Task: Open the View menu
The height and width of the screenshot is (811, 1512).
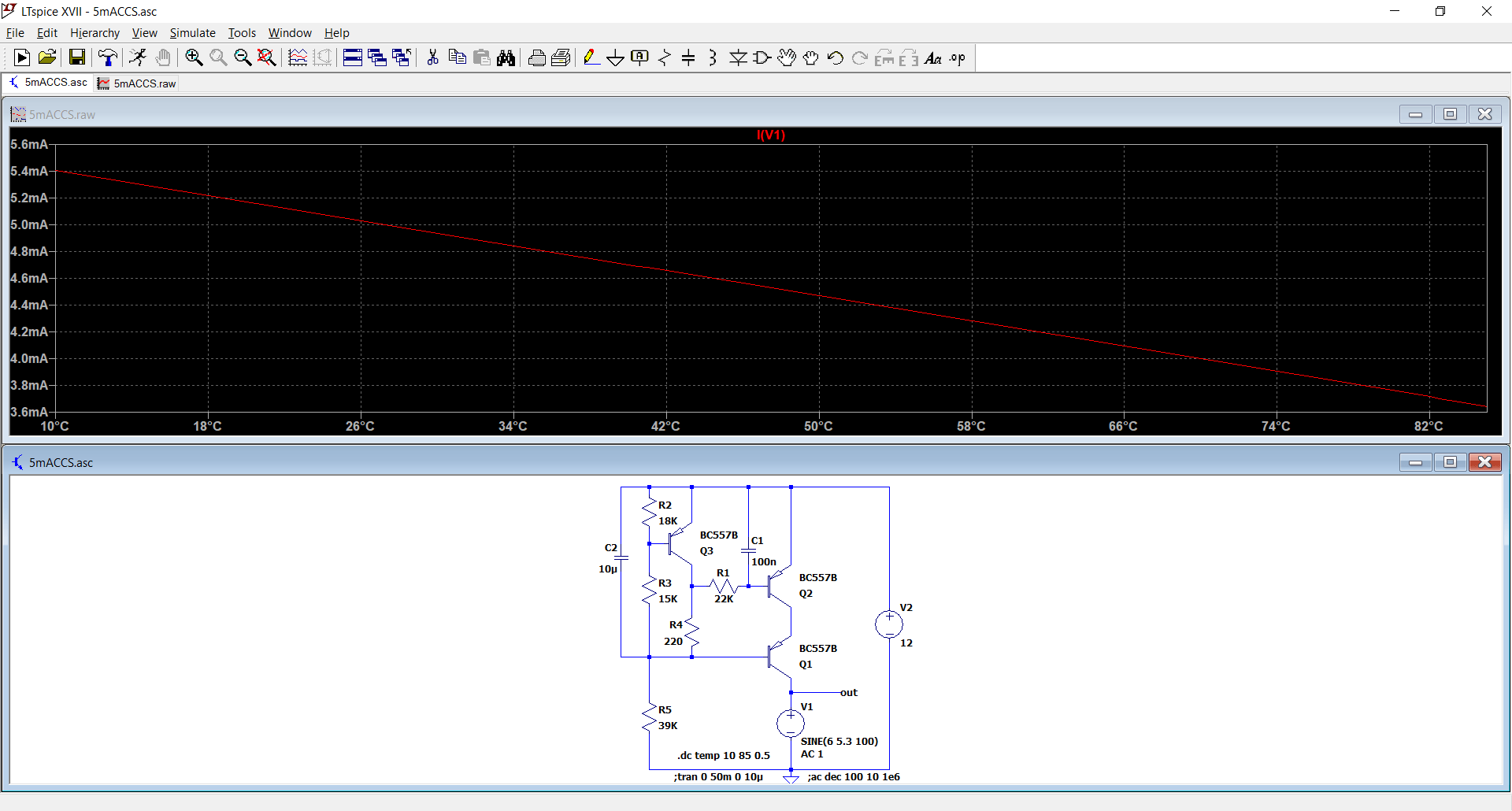Action: [144, 32]
